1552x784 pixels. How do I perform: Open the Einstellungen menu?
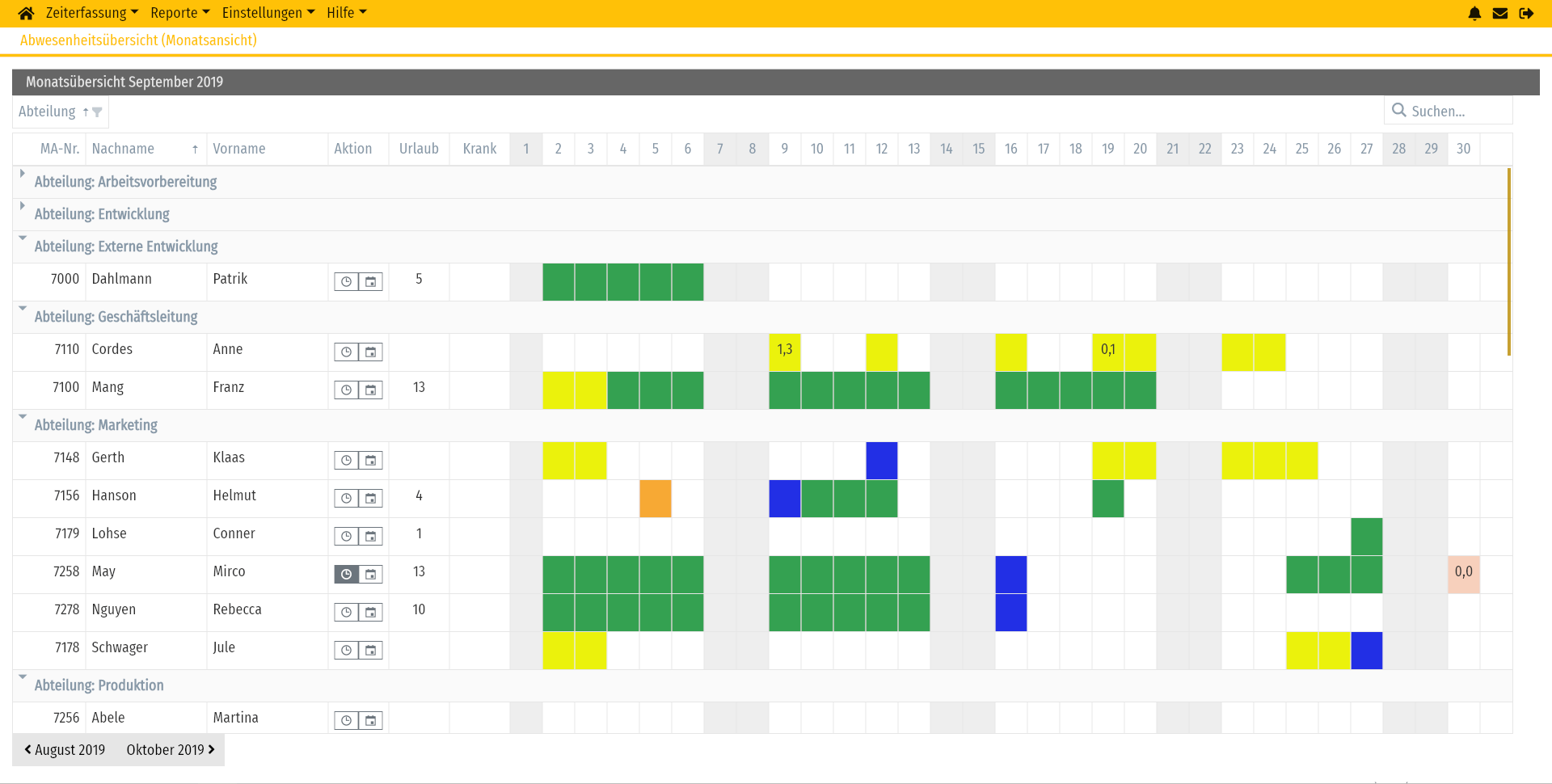268,12
